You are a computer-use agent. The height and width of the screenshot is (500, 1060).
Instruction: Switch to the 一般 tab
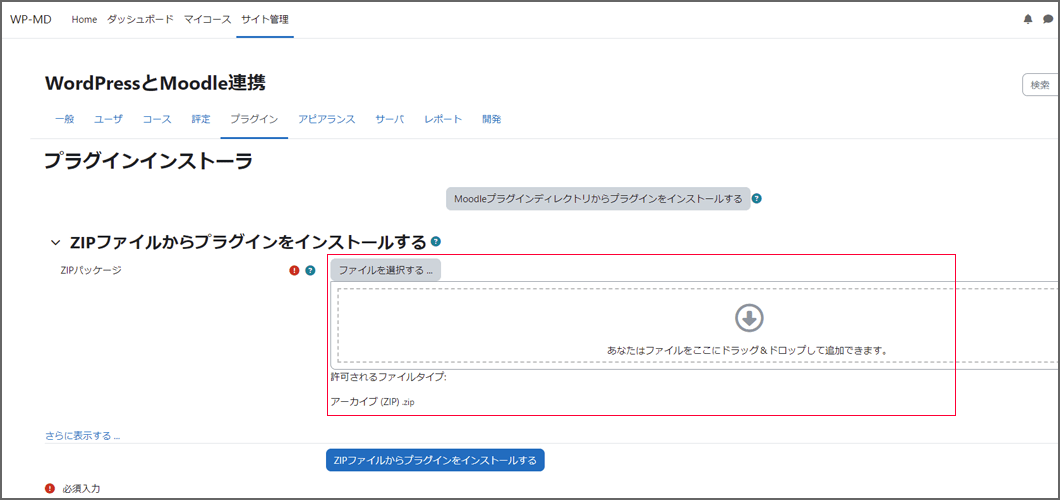(x=64, y=120)
